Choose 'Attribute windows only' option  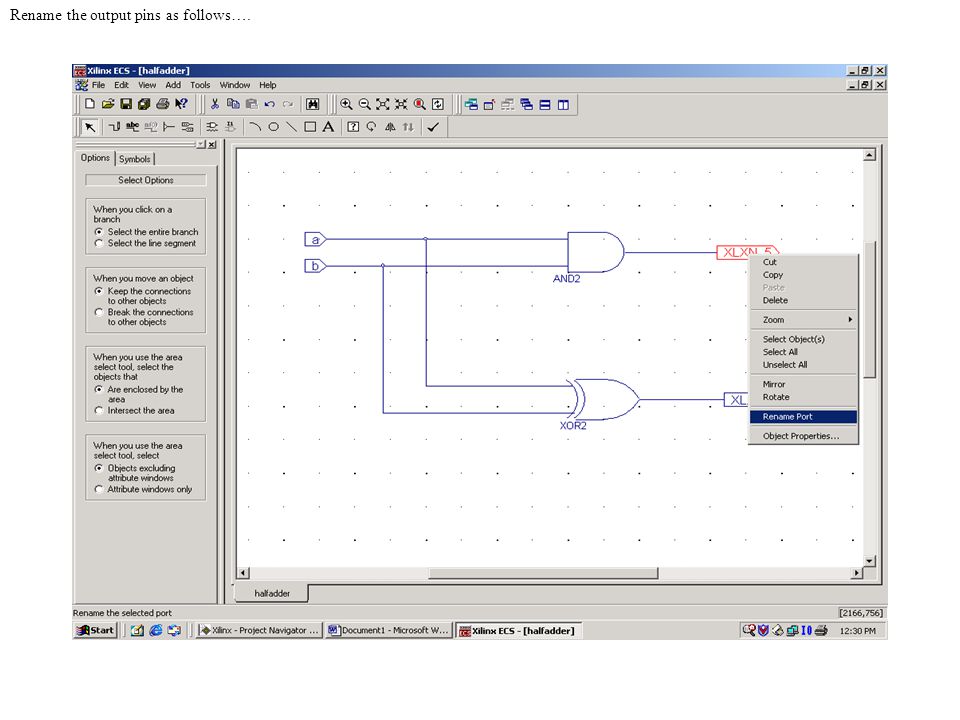99,489
